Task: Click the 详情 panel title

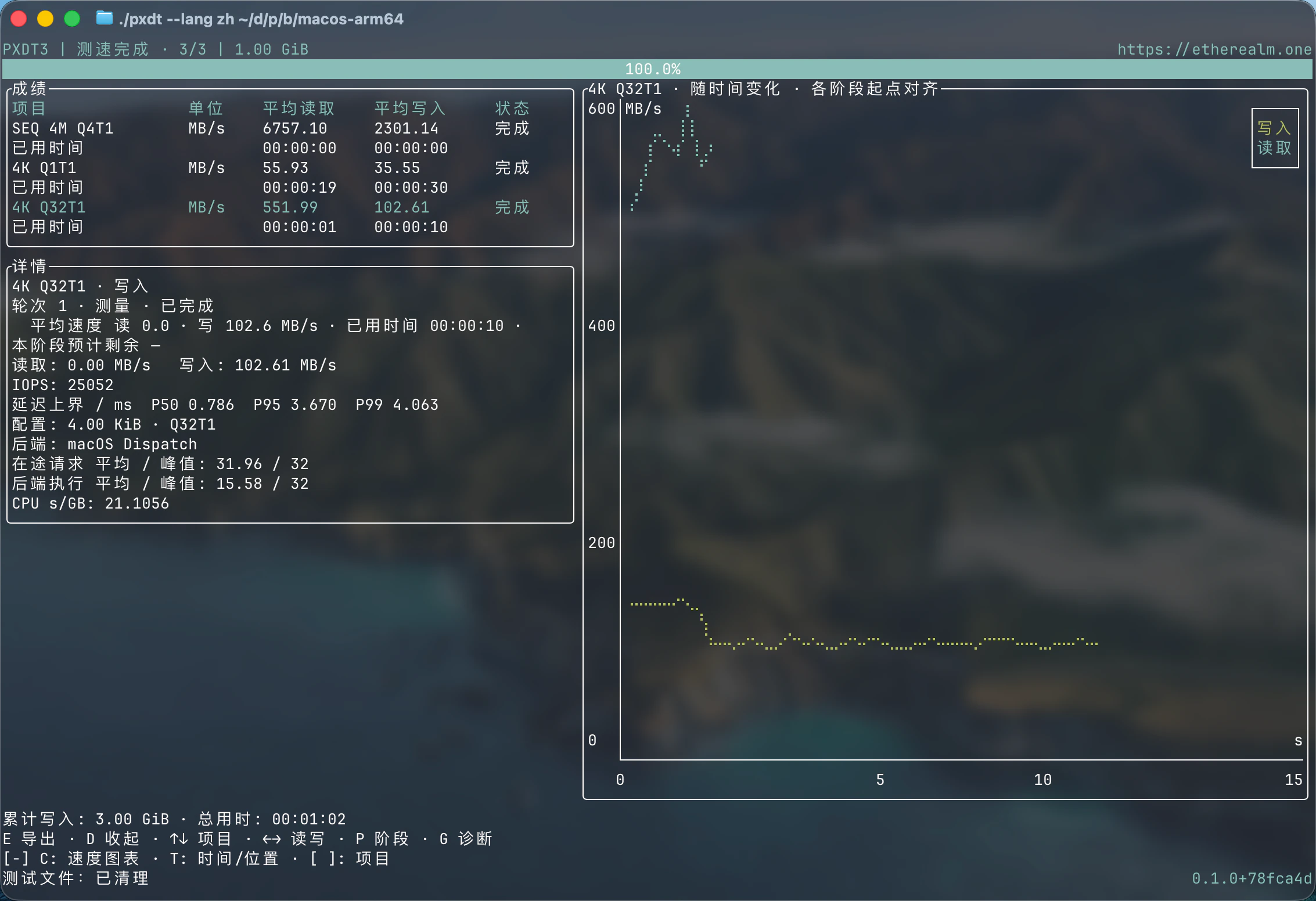Action: (29, 266)
